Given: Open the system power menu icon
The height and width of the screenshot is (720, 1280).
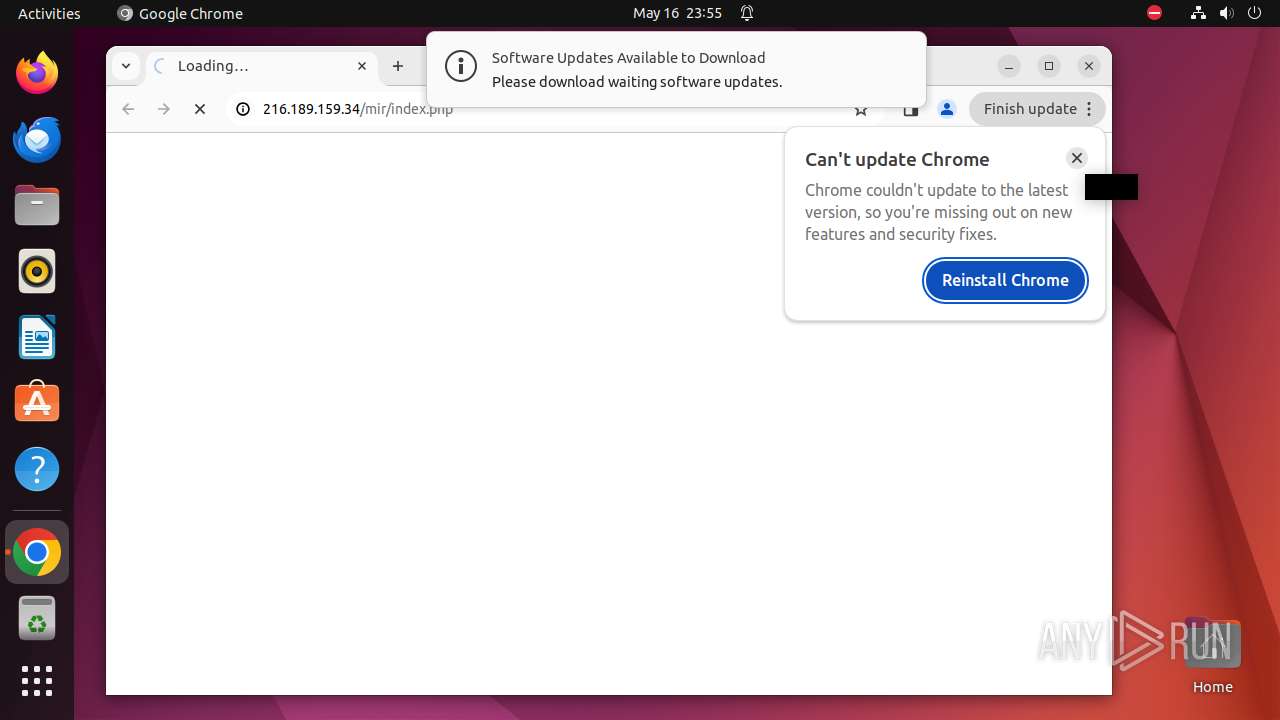Looking at the screenshot, I should 1254,13.
